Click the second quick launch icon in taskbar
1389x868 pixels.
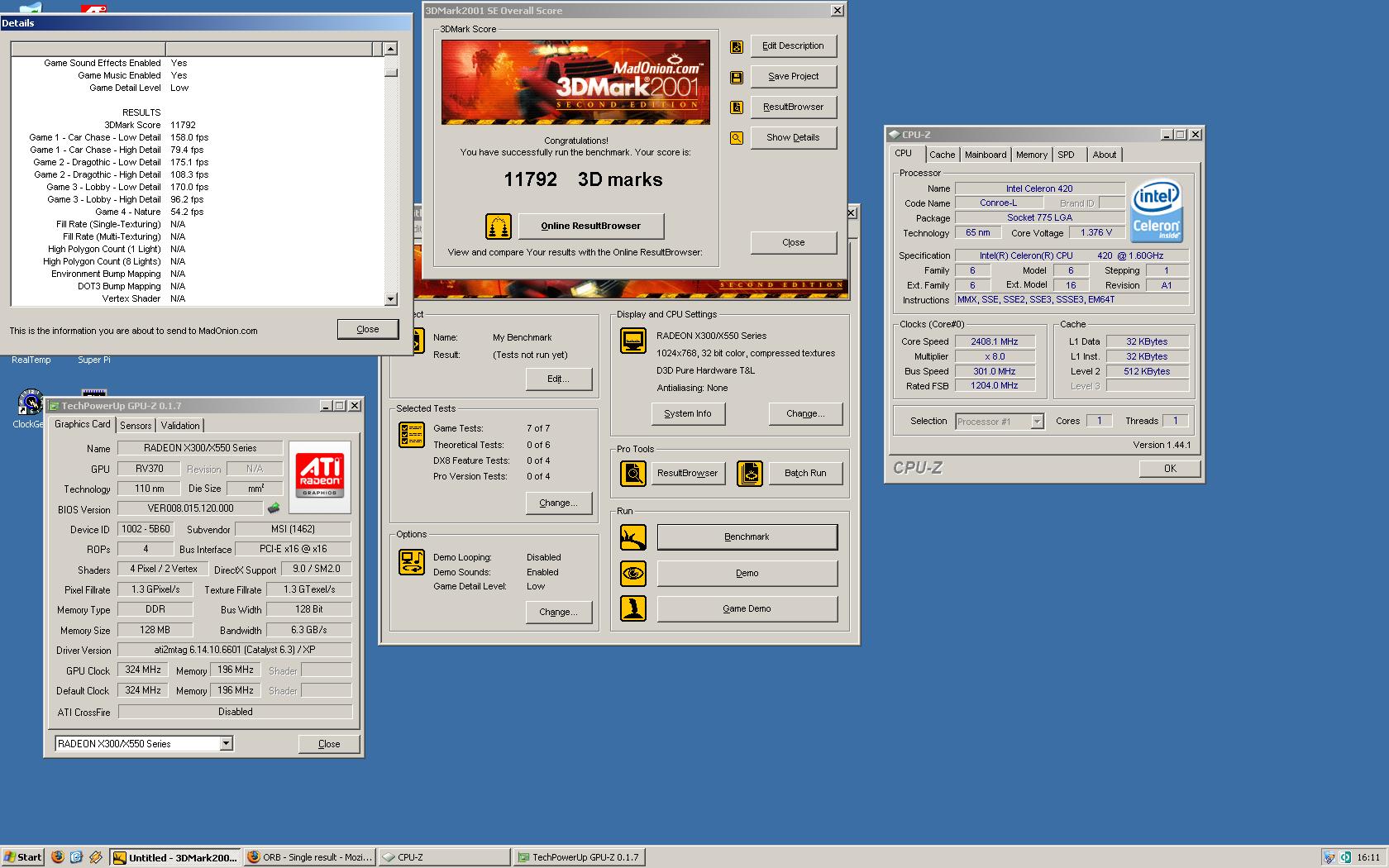pos(76,857)
